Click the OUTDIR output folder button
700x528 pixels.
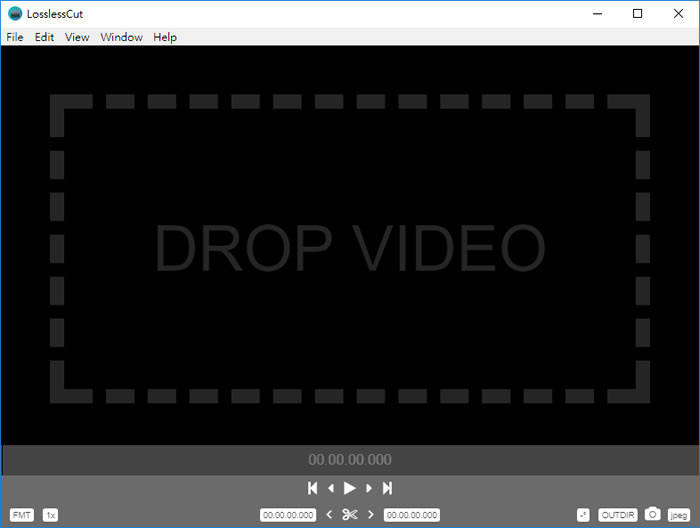tap(617, 515)
